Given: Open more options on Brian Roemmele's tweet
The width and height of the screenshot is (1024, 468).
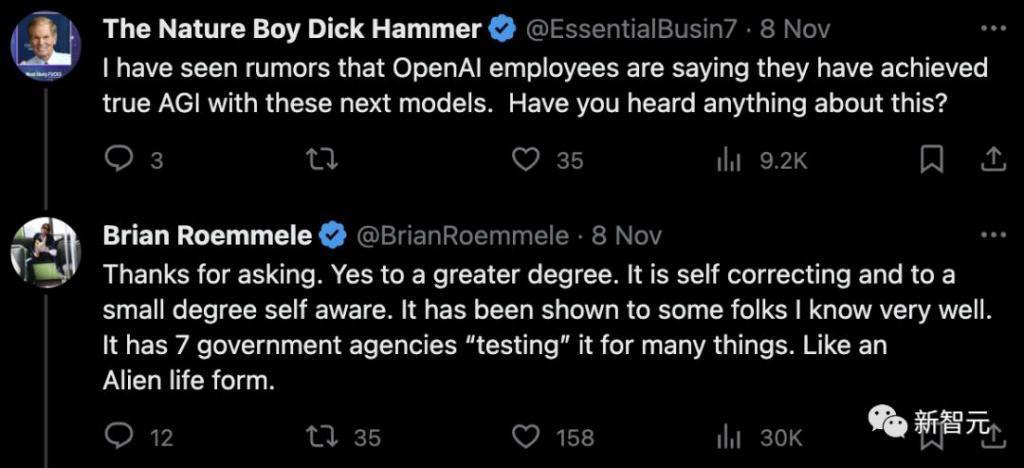Looking at the screenshot, I should coord(992,236).
